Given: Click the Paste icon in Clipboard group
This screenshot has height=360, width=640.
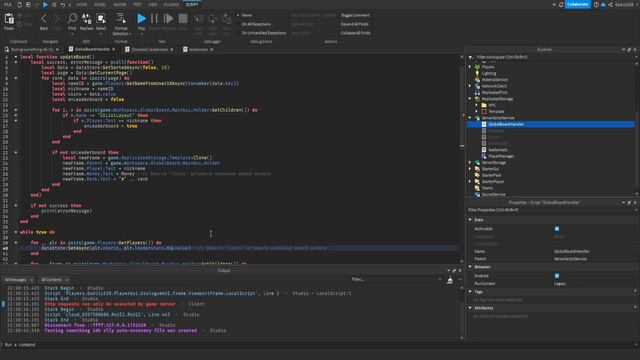Looking at the screenshot, I should click(9, 19).
